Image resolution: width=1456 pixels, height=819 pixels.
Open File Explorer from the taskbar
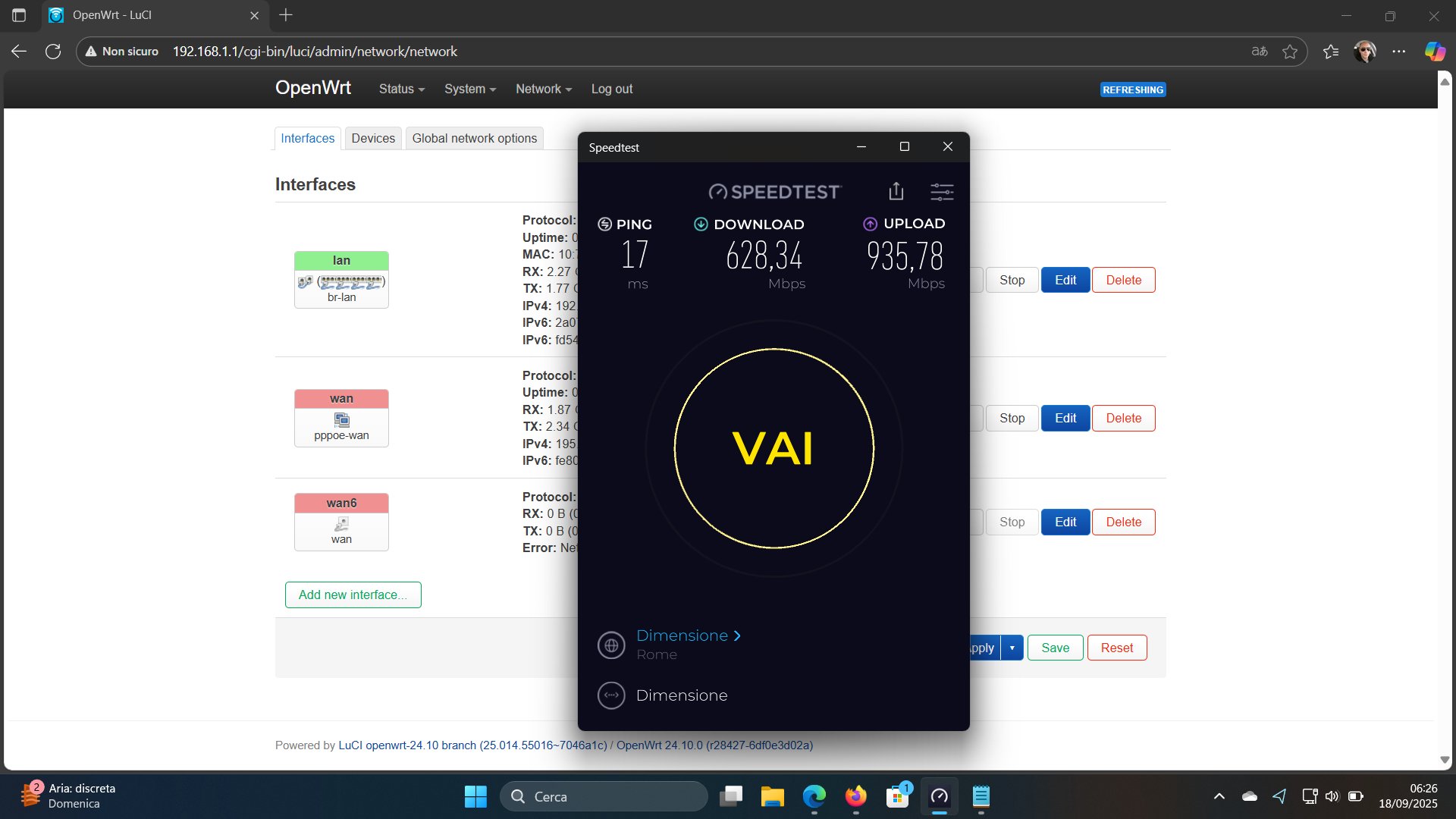(x=773, y=796)
